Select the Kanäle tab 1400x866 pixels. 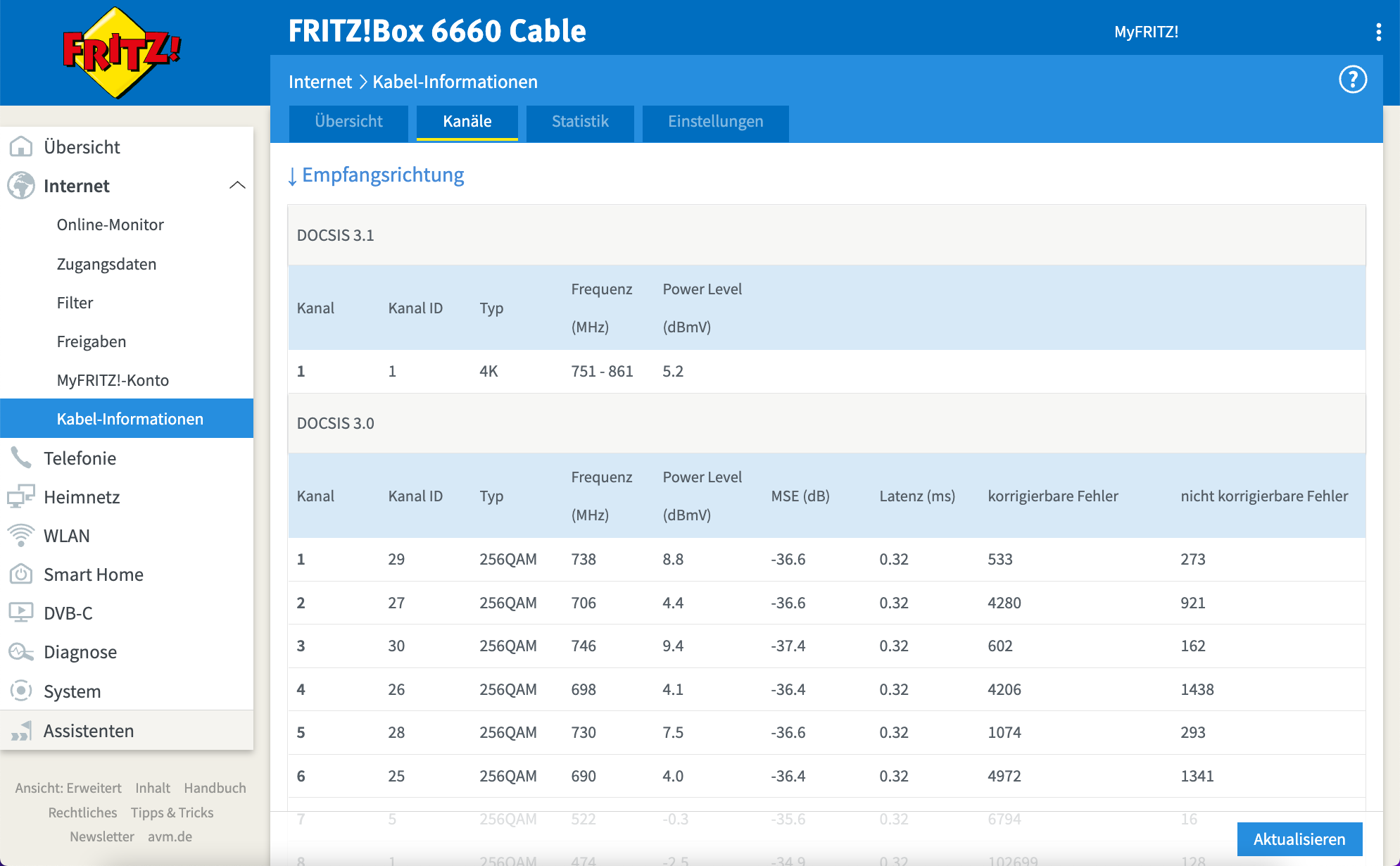tap(467, 122)
